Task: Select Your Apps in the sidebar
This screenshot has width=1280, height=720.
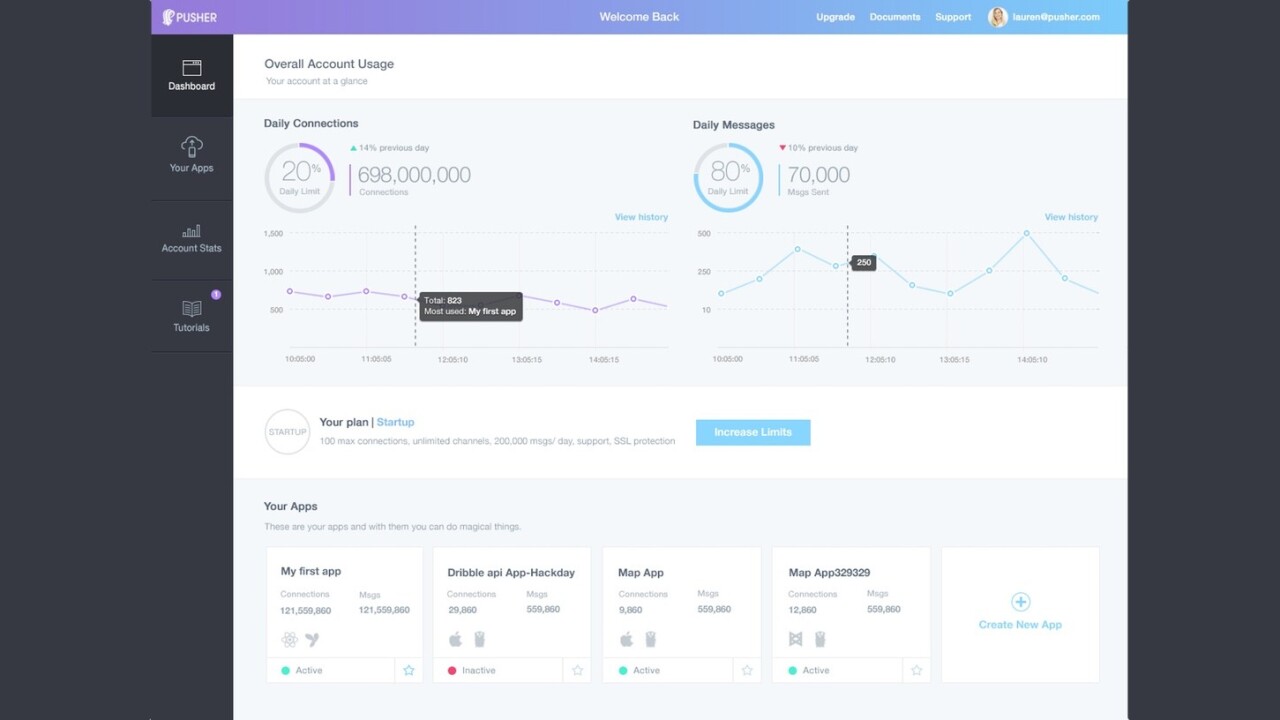Action: coord(191,156)
